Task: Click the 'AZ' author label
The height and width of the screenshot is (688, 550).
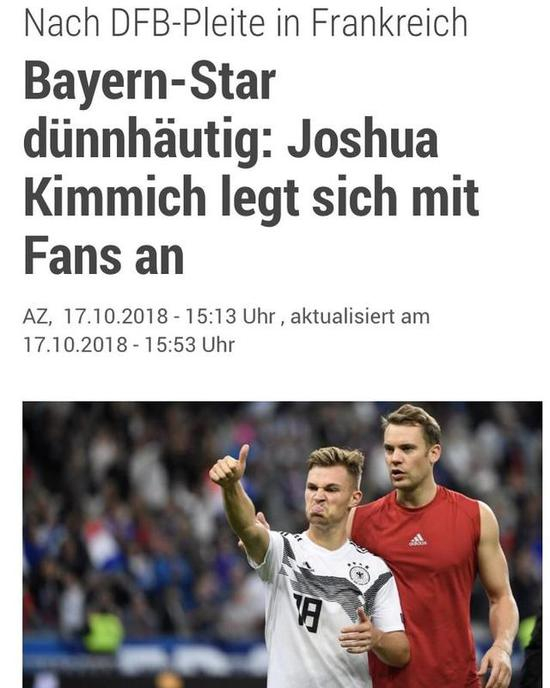Action: click(x=37, y=316)
